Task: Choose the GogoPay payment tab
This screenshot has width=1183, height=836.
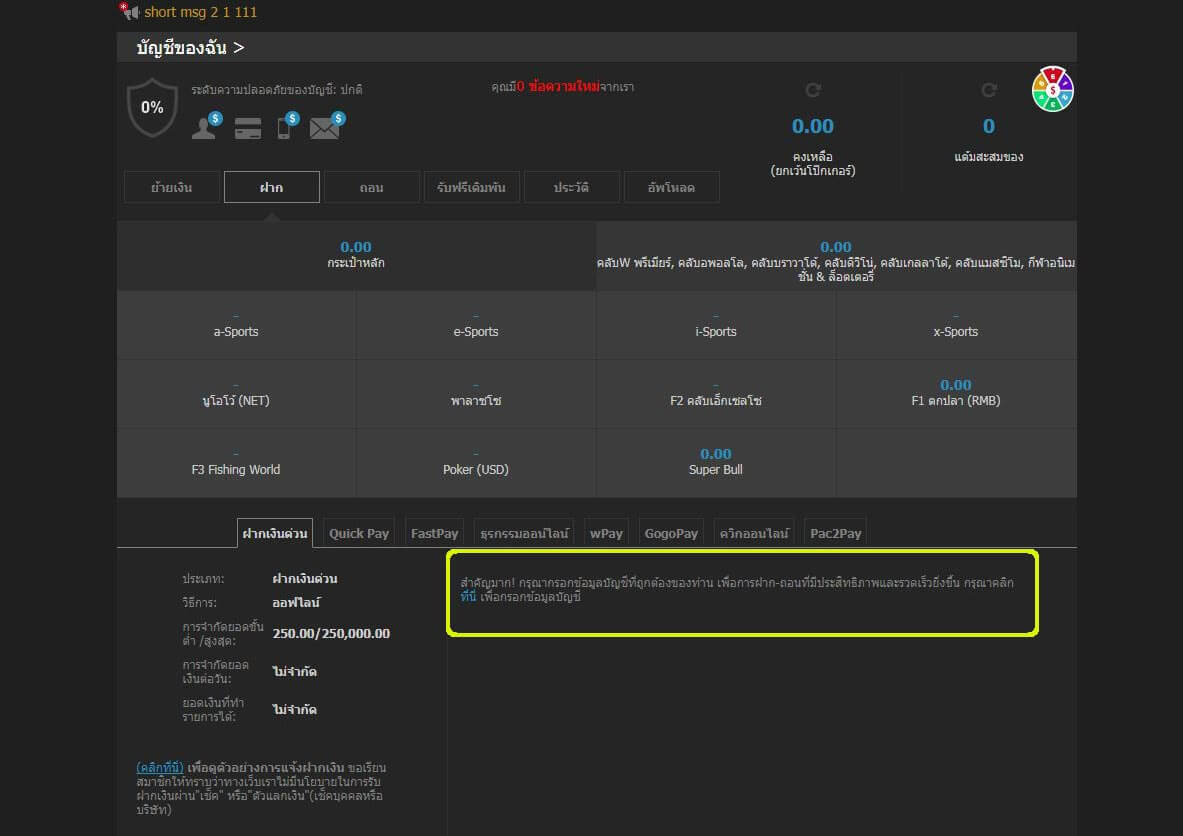Action: click(x=671, y=533)
